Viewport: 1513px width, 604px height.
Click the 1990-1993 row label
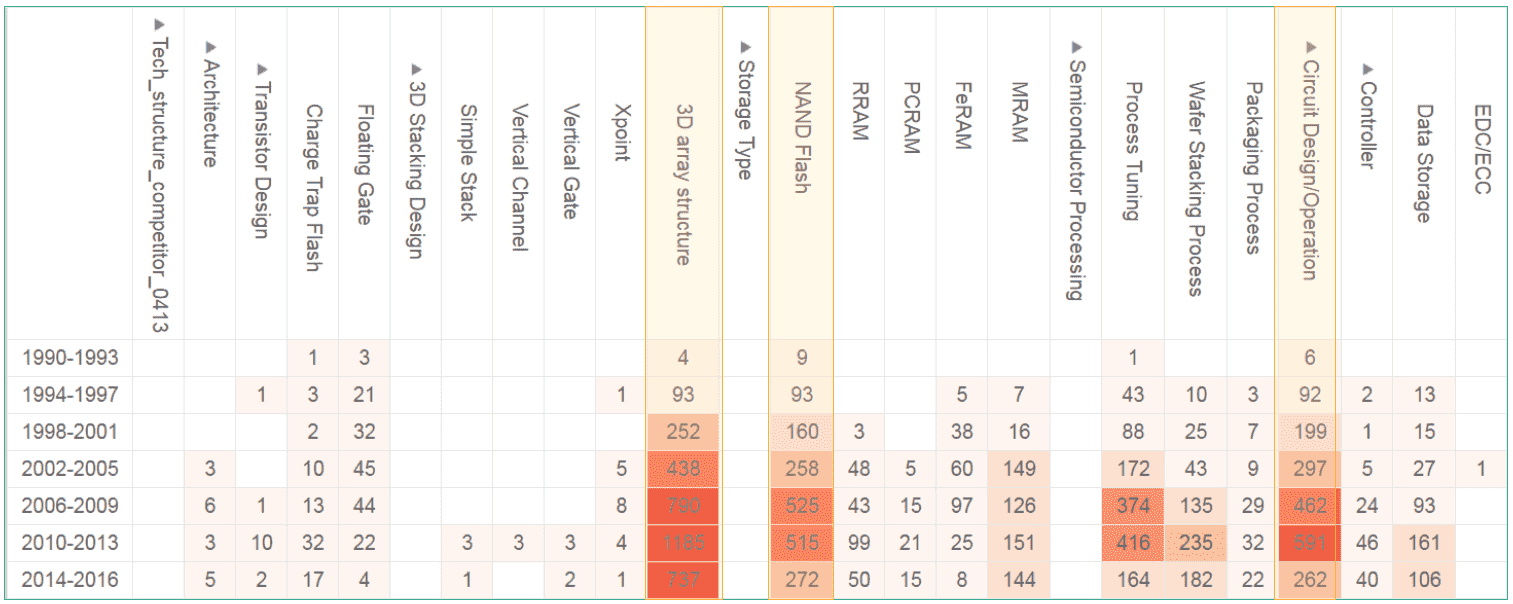pos(70,357)
